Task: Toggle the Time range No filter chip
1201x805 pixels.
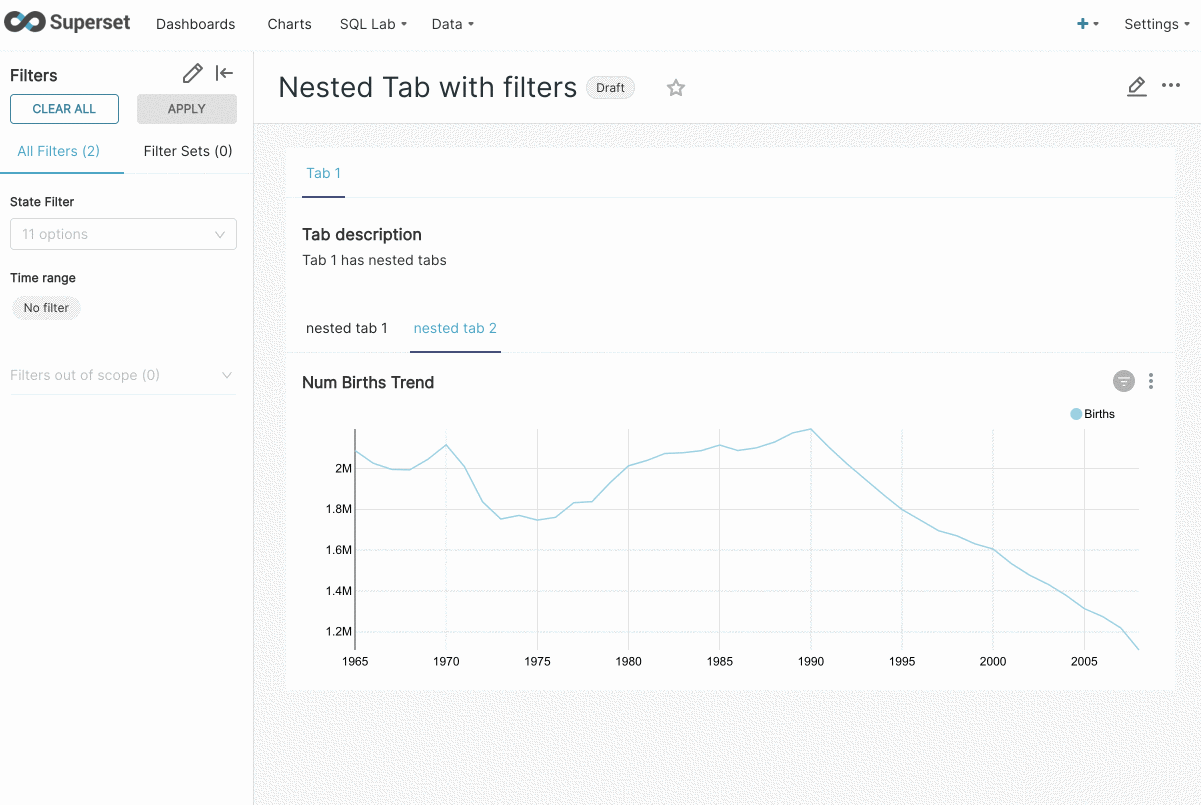Action: 46,307
